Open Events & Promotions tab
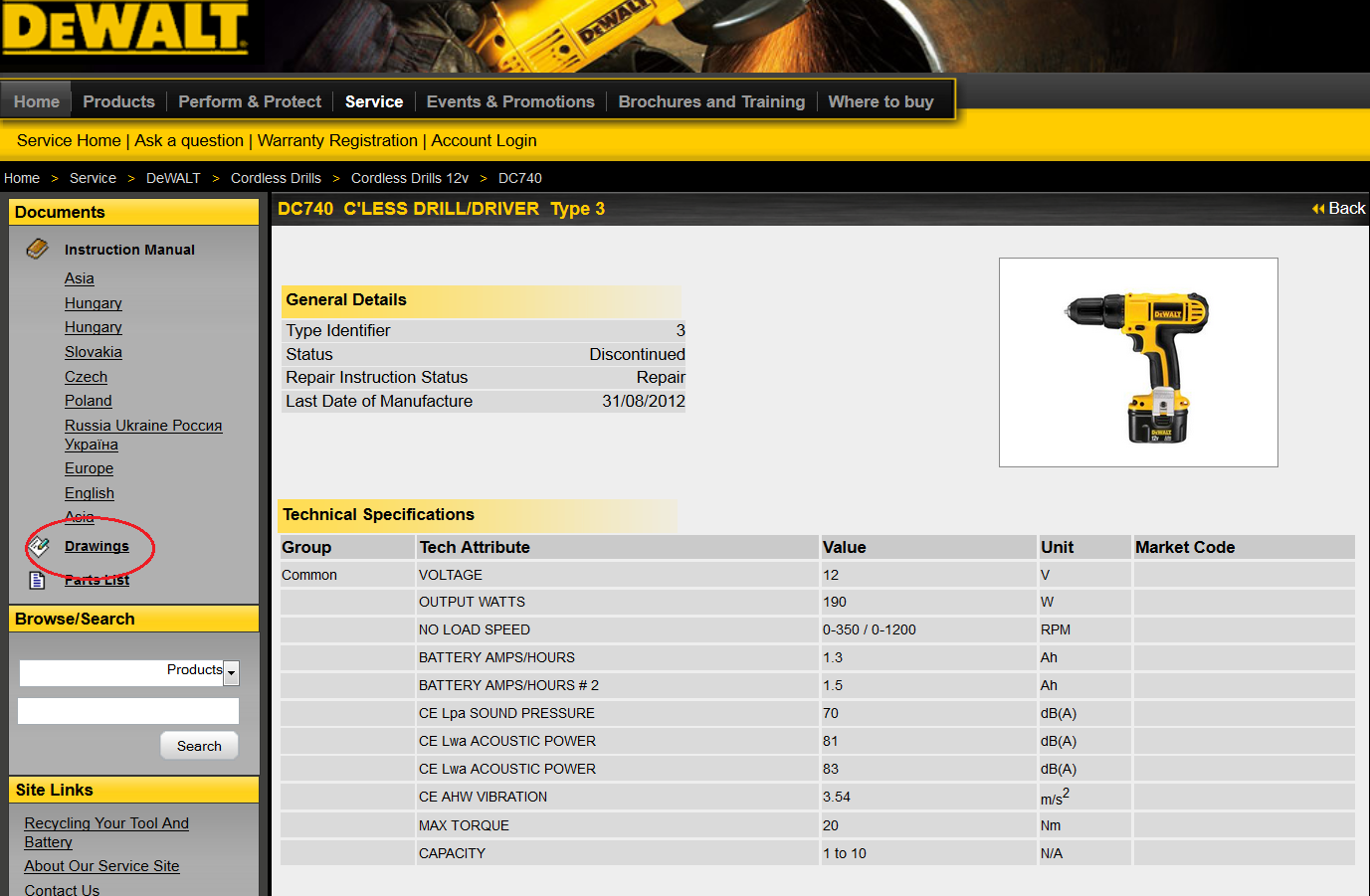The width and height of the screenshot is (1370, 896). [510, 101]
